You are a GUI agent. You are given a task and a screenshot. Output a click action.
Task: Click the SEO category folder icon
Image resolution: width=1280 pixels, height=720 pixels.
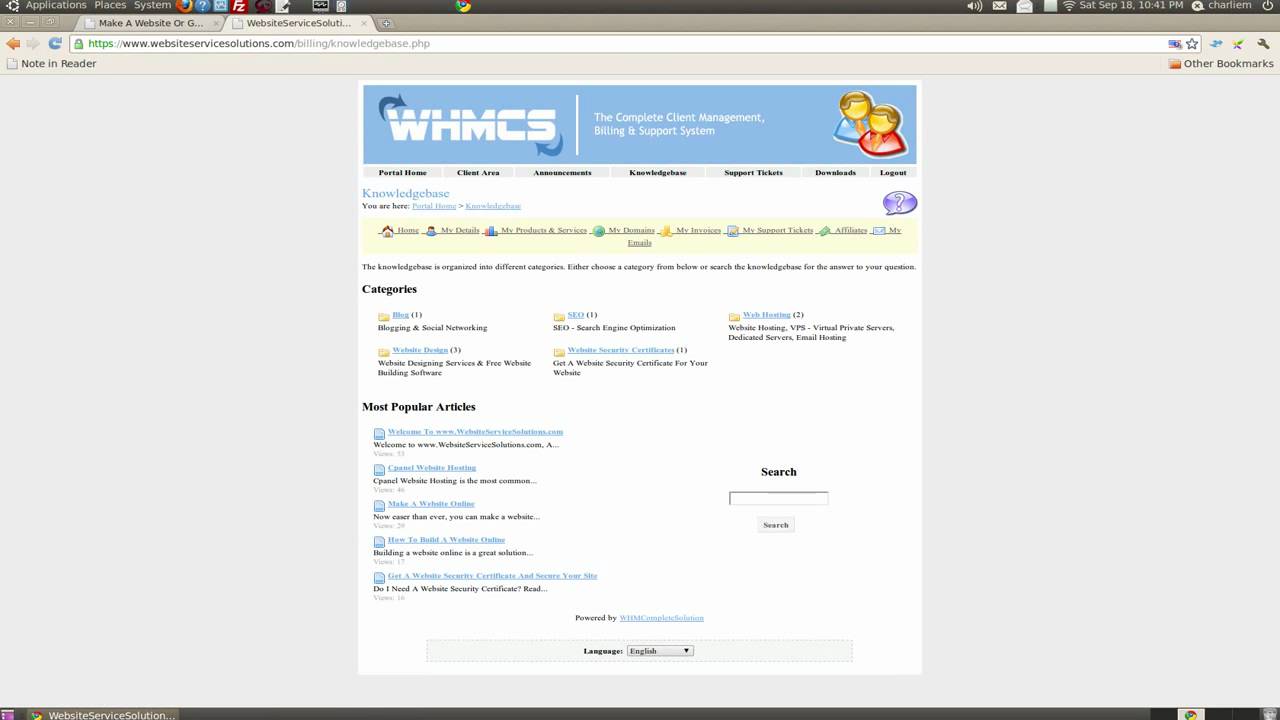pos(559,316)
